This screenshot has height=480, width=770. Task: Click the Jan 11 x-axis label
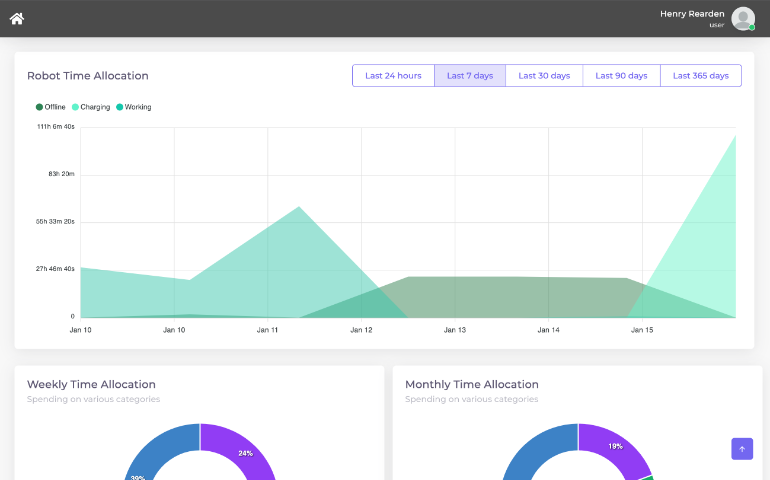click(267, 330)
